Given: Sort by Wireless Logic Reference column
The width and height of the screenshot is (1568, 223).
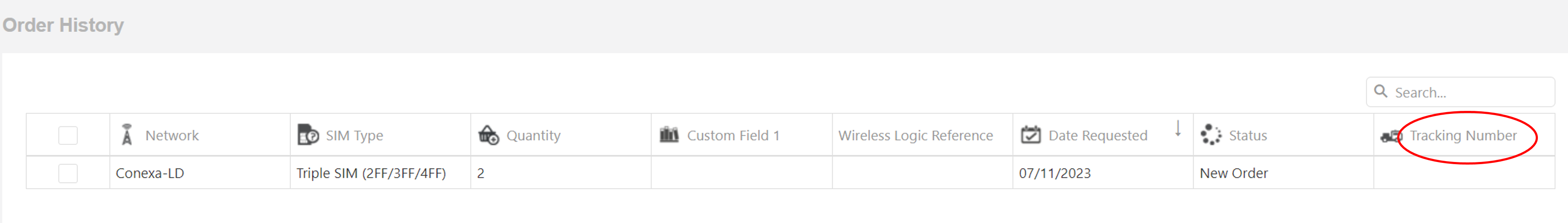Looking at the screenshot, I should point(916,135).
